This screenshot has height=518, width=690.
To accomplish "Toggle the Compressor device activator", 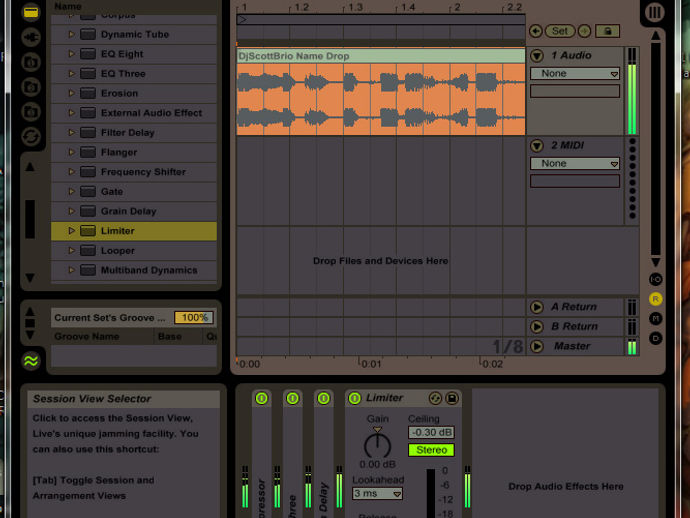I will [x=261, y=398].
